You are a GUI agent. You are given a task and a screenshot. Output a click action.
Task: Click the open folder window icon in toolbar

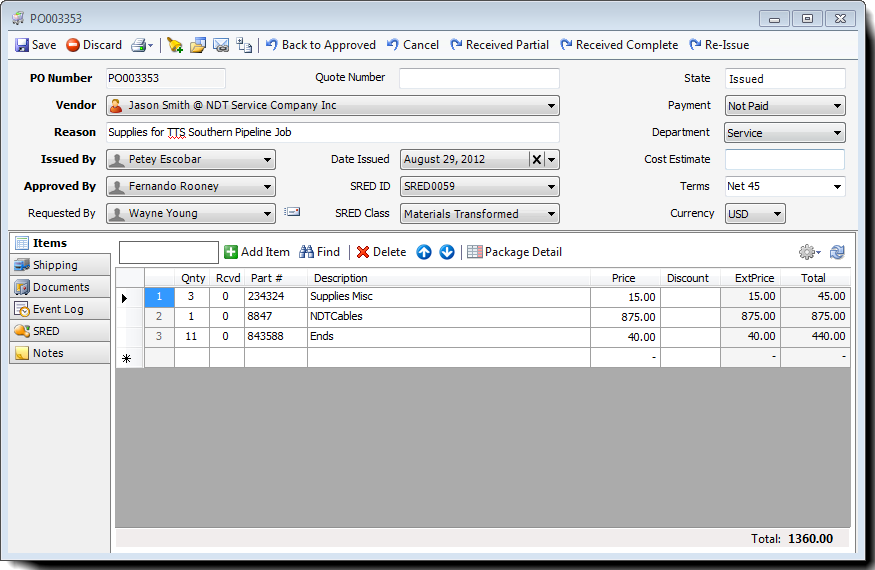[x=198, y=45]
